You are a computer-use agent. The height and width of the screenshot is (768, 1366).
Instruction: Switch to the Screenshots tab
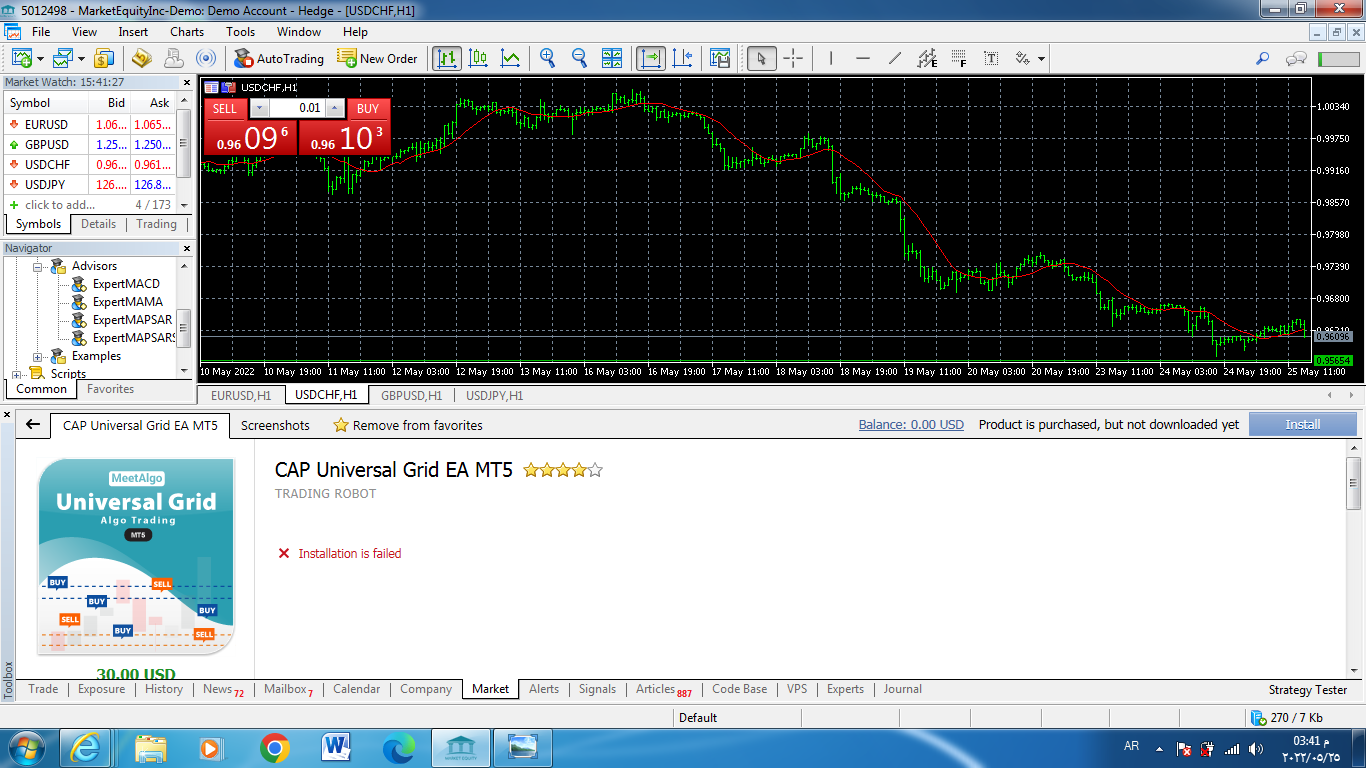pyautogui.click(x=275, y=425)
